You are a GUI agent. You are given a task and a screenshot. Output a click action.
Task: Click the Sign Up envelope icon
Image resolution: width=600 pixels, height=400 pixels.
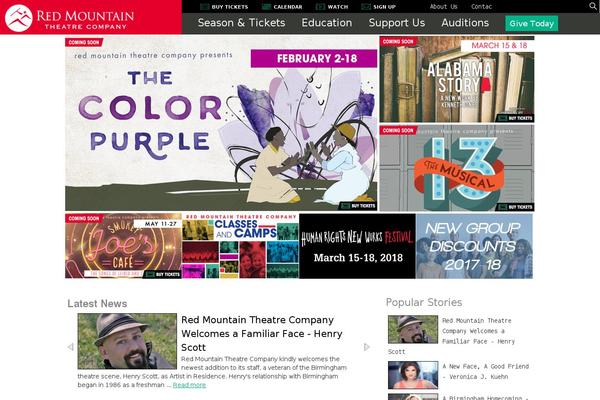pyautogui.click(x=366, y=7)
